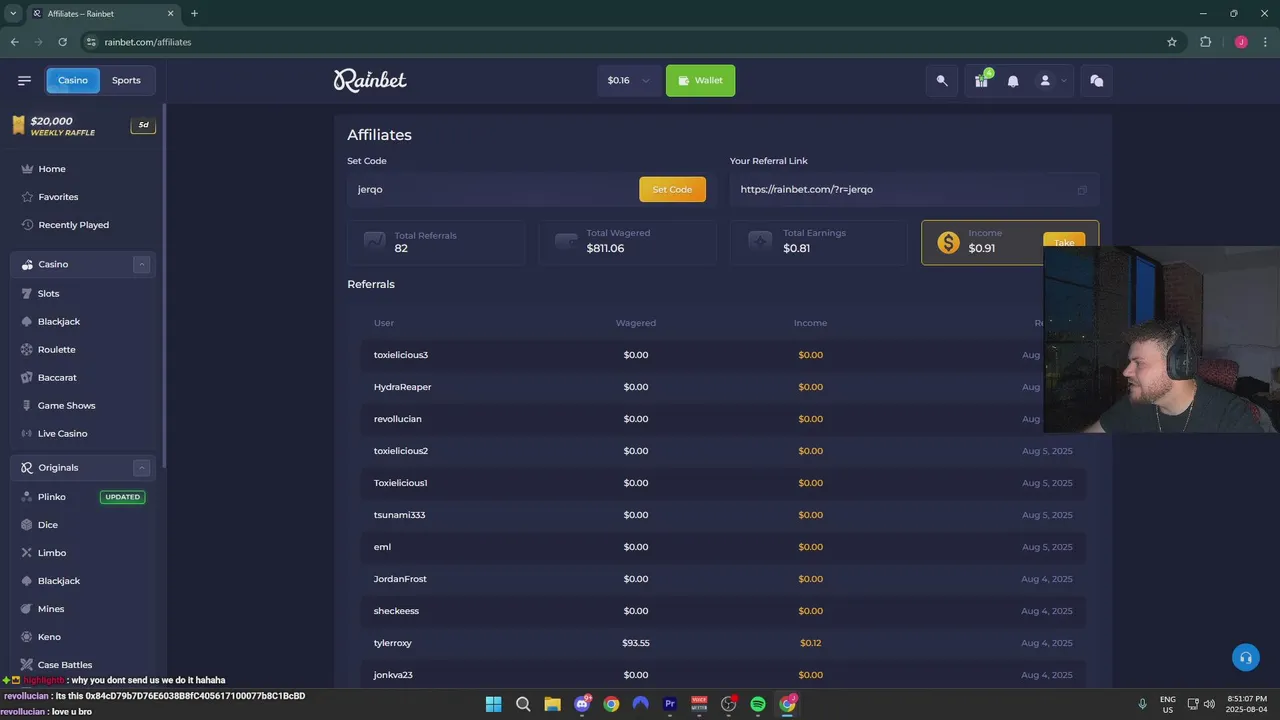Screen dimensions: 1280x720
Task: Open Premiere Pro from the taskbar
Action: click(670, 704)
